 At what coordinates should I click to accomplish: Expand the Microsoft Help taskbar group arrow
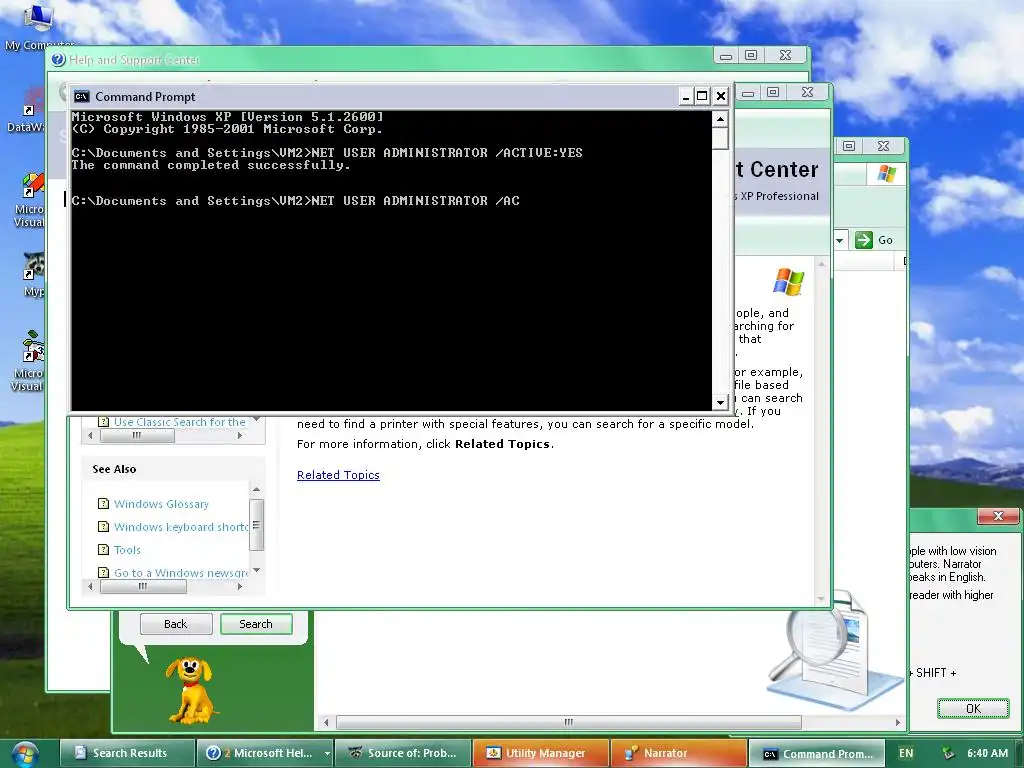(327, 754)
